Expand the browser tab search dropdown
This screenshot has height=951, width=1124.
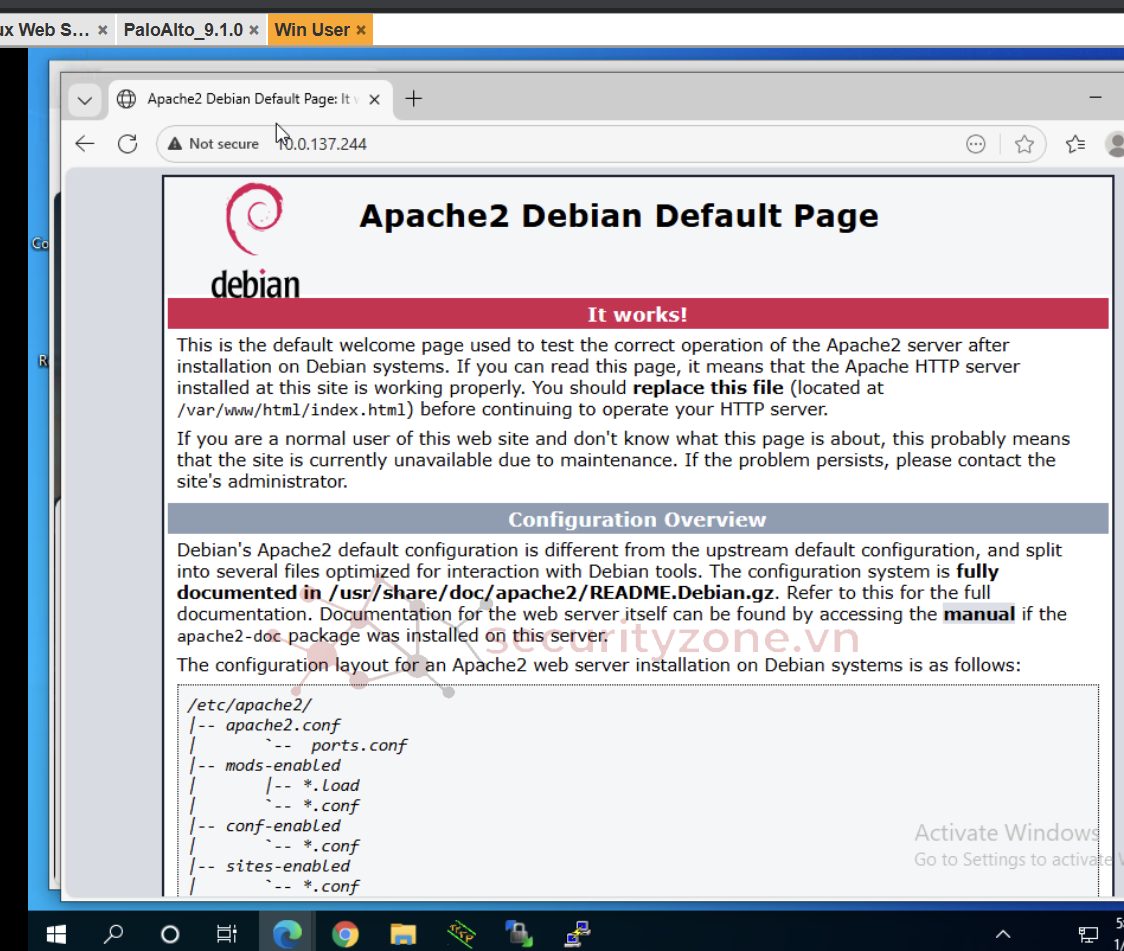(x=85, y=100)
